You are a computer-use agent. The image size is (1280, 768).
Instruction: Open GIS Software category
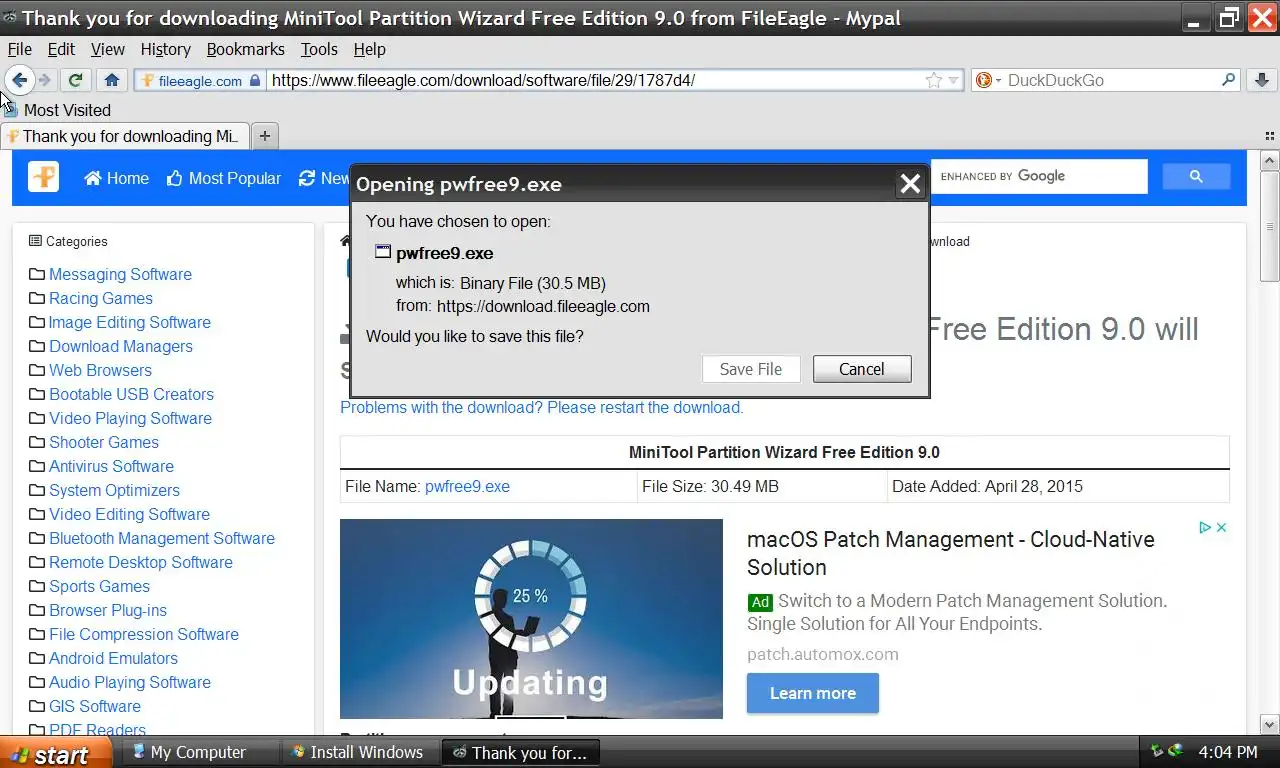tap(95, 706)
